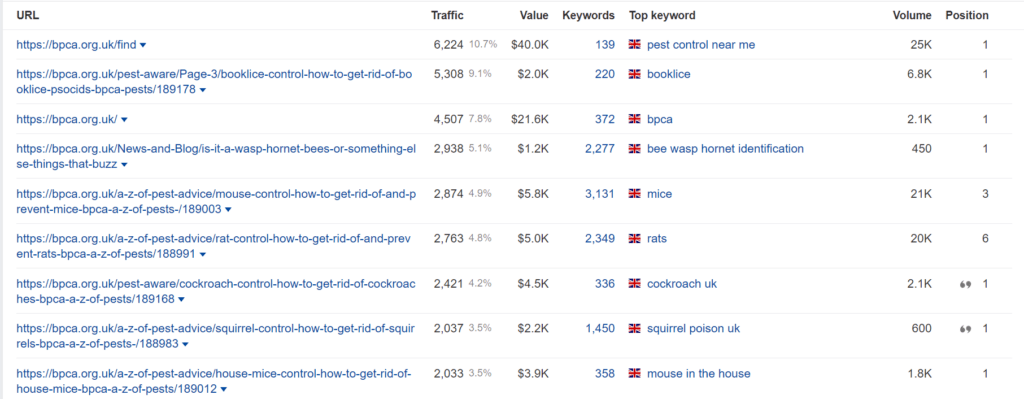Screen dimensions: 1024x399
Task: Open the dropdown arrow after the things-that-buzz URL
Action: coord(124,165)
